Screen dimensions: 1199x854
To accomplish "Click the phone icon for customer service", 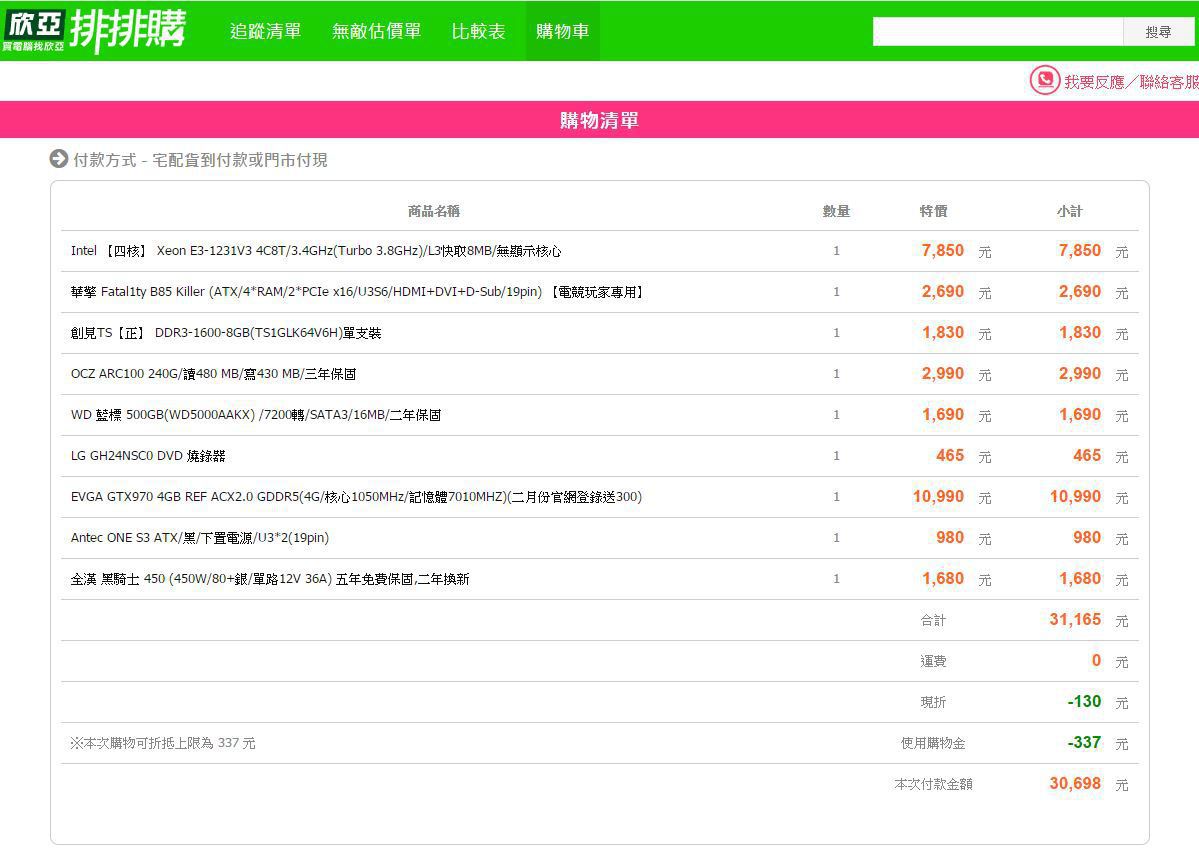I will (x=1045, y=80).
